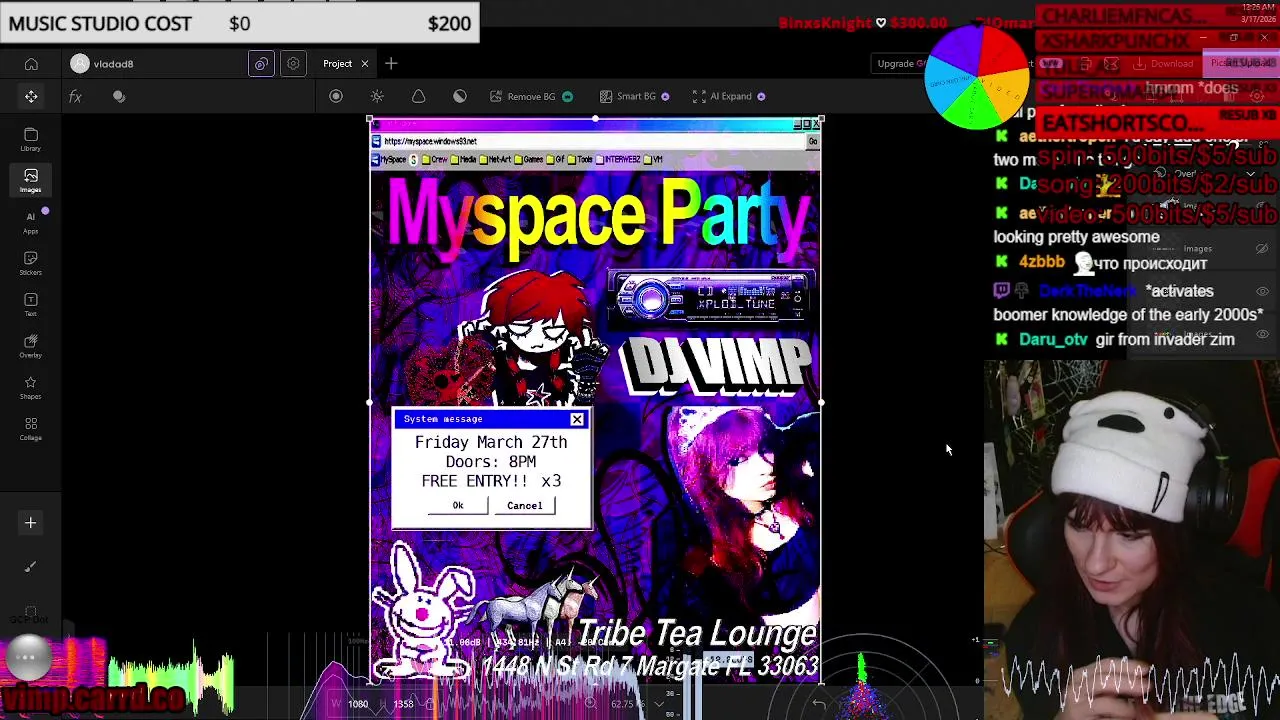Click the Tribe Tea Lounge text

[697, 634]
